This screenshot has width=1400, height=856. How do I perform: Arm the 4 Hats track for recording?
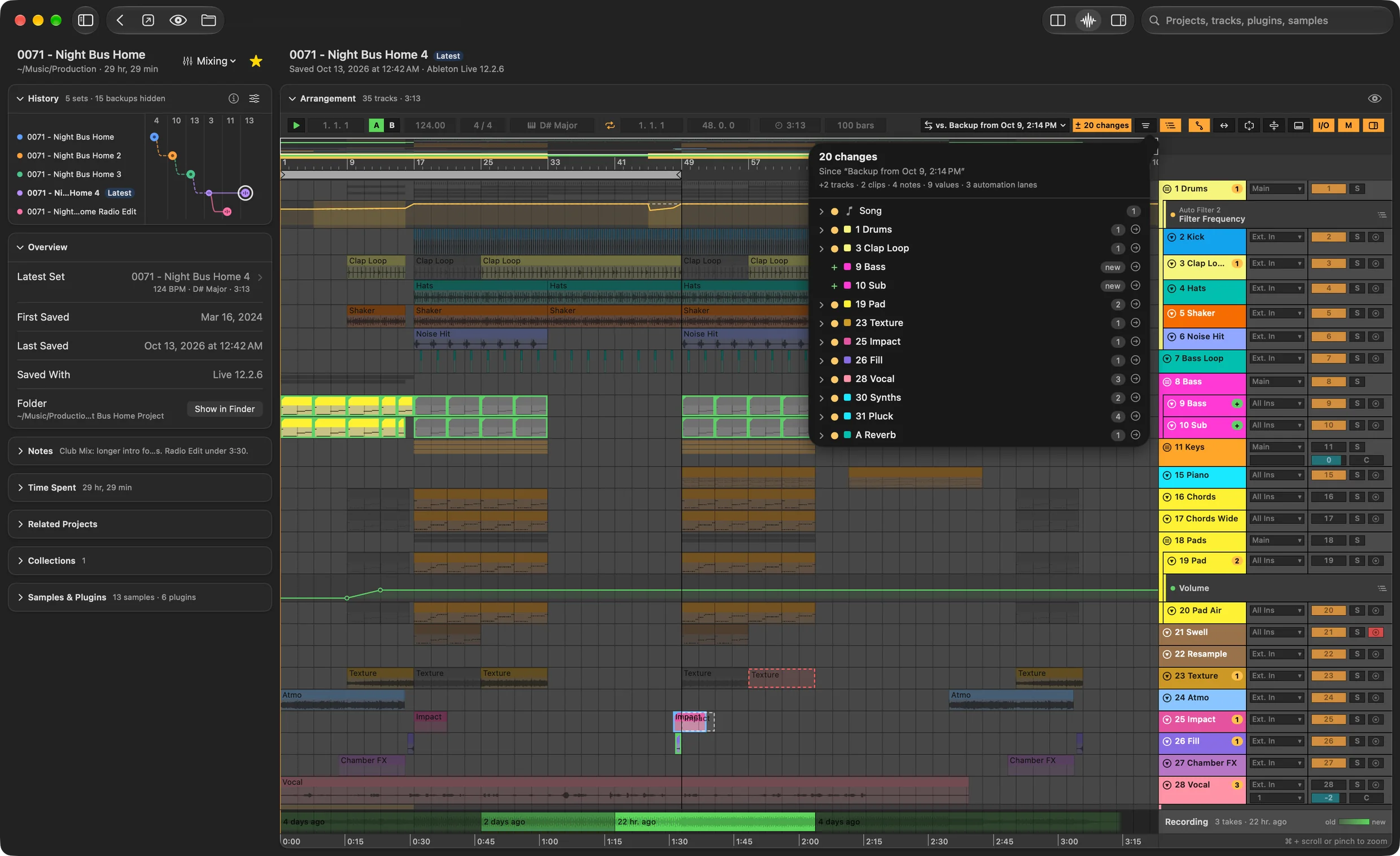pyautogui.click(x=1376, y=288)
